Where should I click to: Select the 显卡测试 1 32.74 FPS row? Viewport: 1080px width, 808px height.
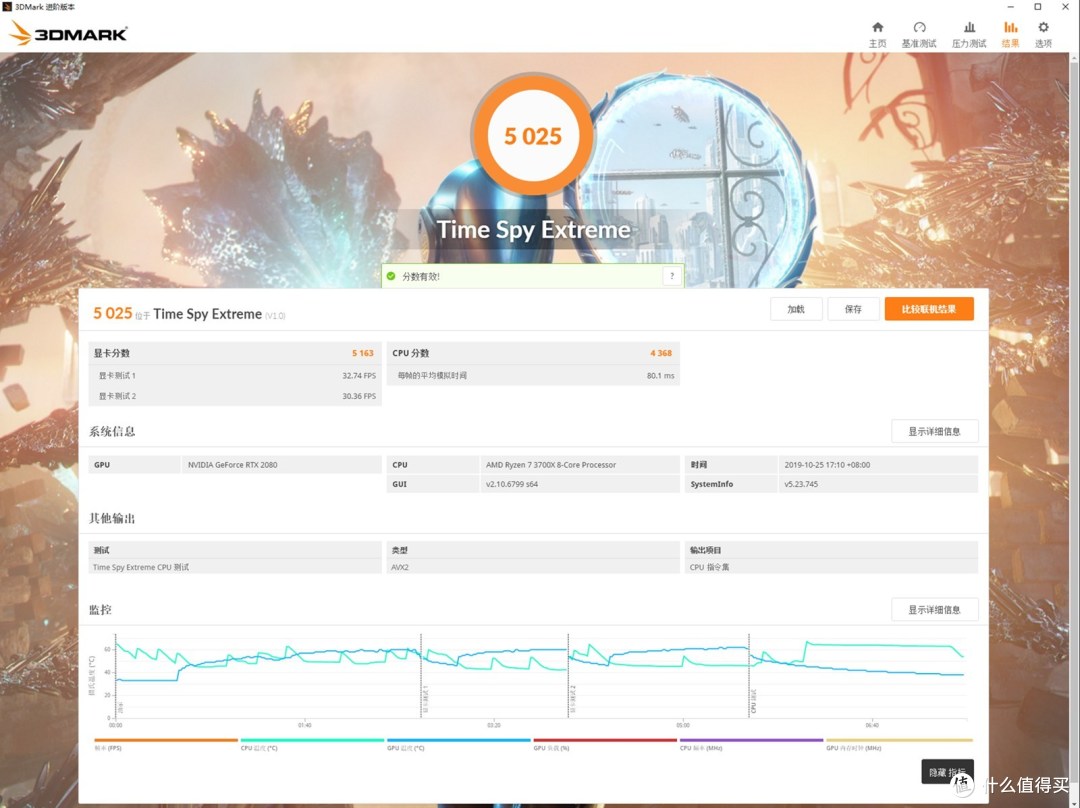pos(235,375)
